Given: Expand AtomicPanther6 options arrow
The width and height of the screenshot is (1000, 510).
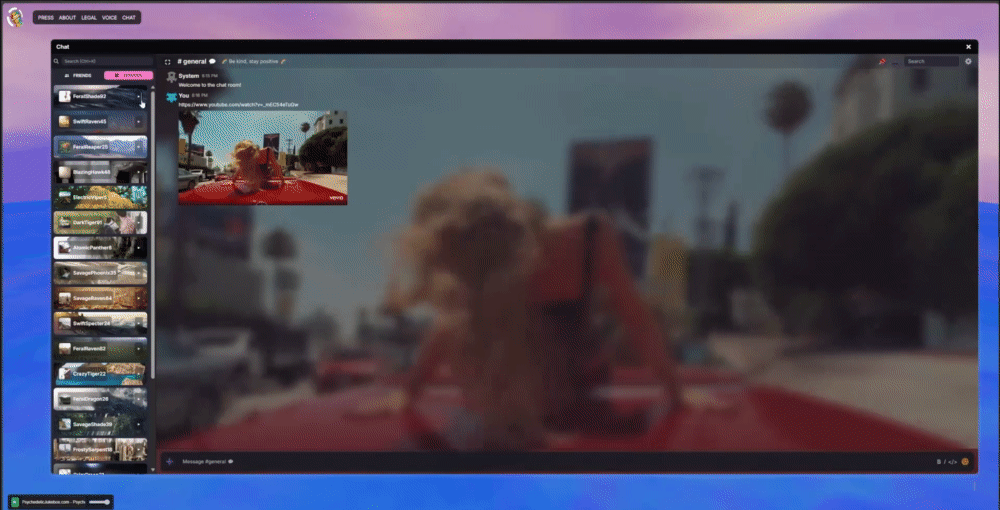Looking at the screenshot, I should [138, 247].
